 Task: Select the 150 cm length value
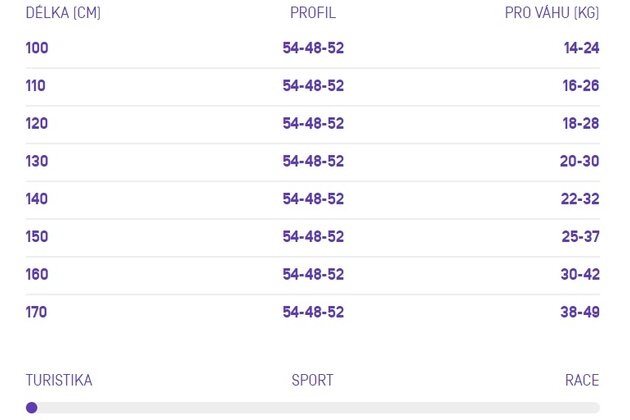click(x=37, y=236)
